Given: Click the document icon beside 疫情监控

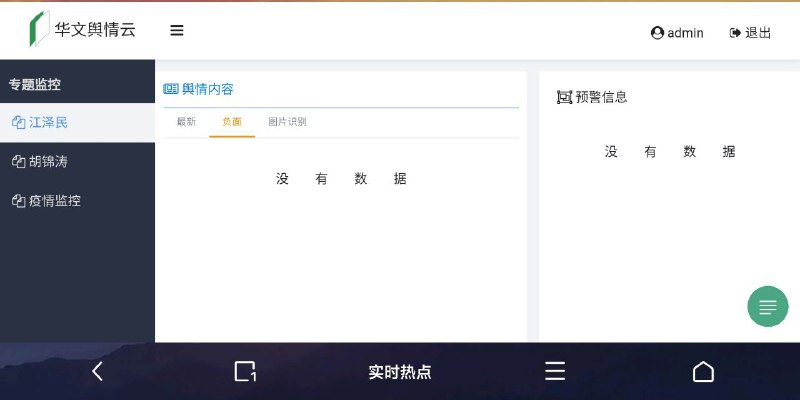Looking at the screenshot, I should click(18, 201).
